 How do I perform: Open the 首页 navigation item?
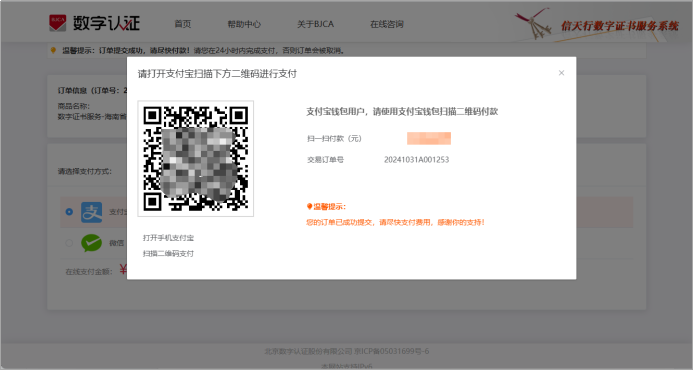coord(183,24)
